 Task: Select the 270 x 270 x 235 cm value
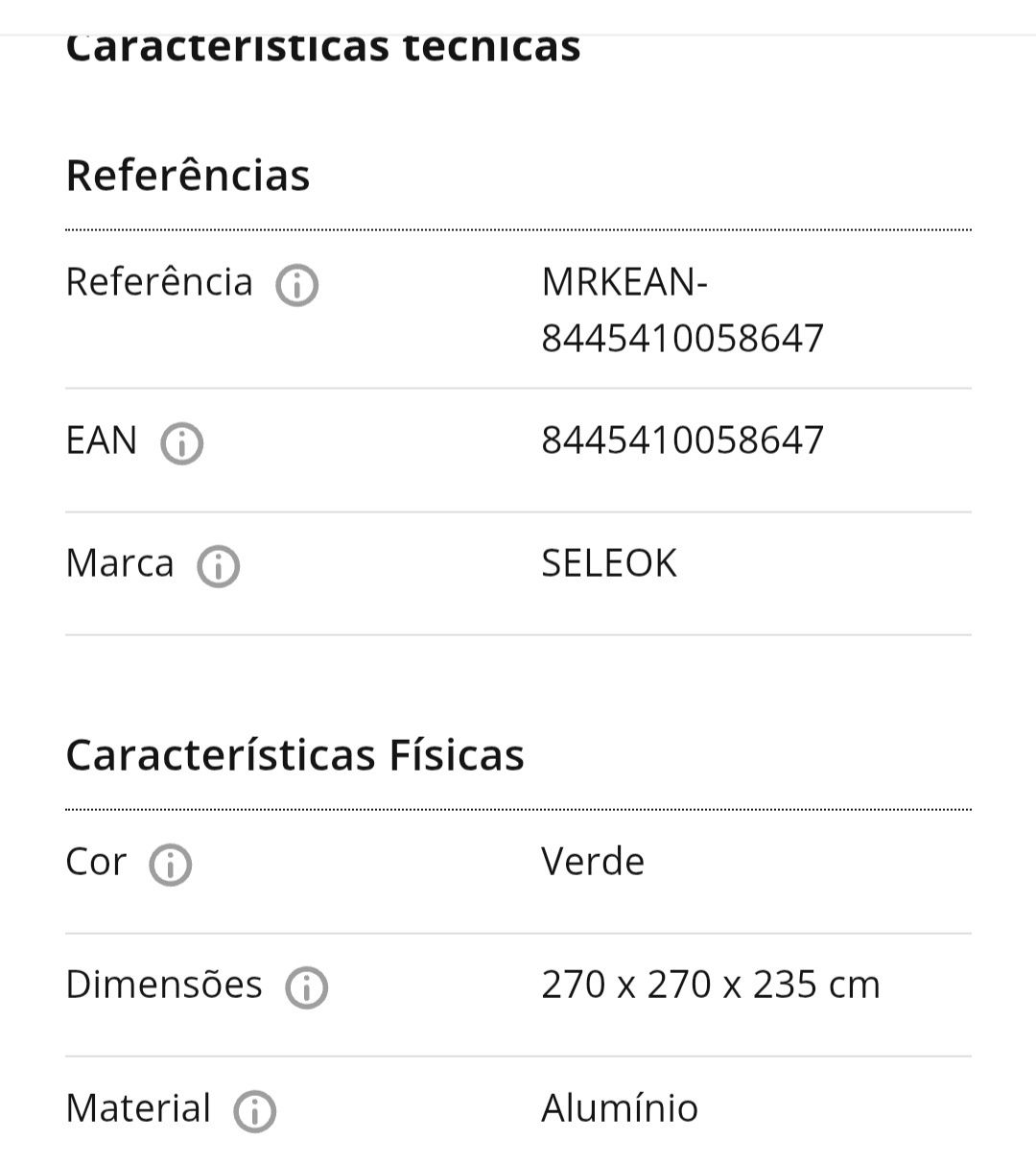pyautogui.click(x=711, y=985)
